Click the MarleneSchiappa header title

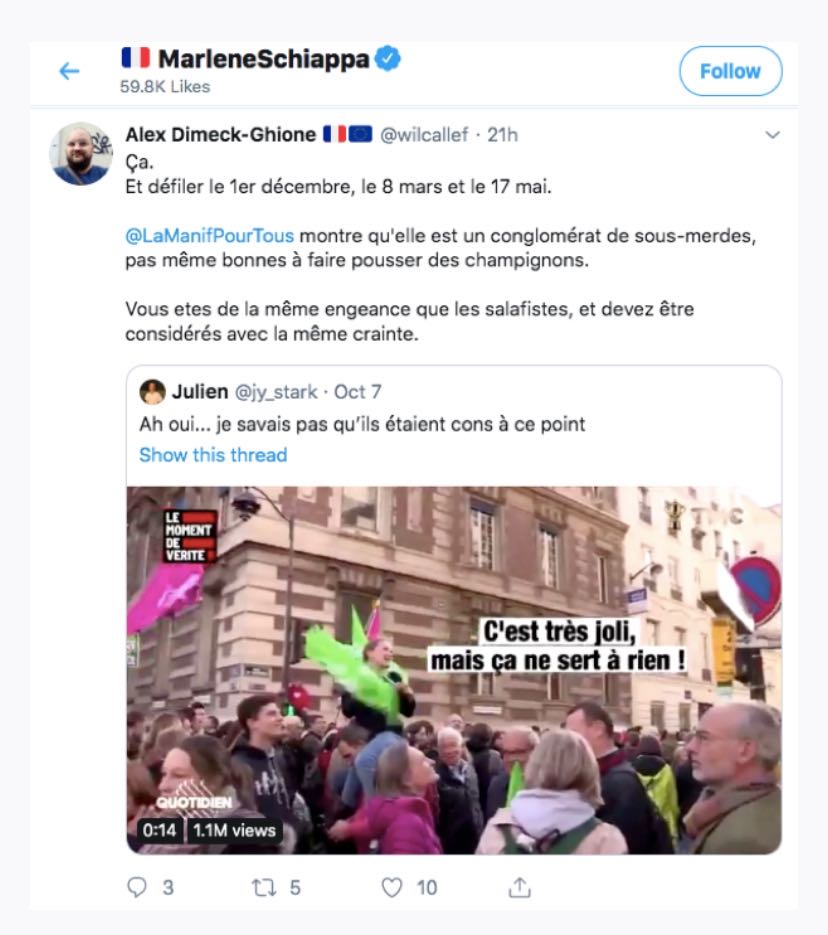(263, 58)
